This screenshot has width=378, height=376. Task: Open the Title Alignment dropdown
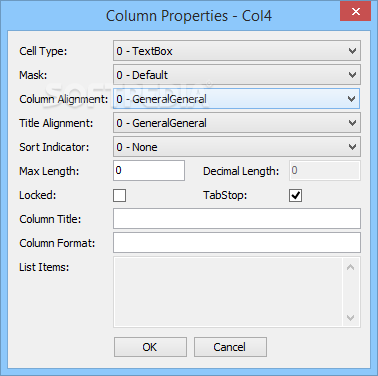click(x=237, y=123)
